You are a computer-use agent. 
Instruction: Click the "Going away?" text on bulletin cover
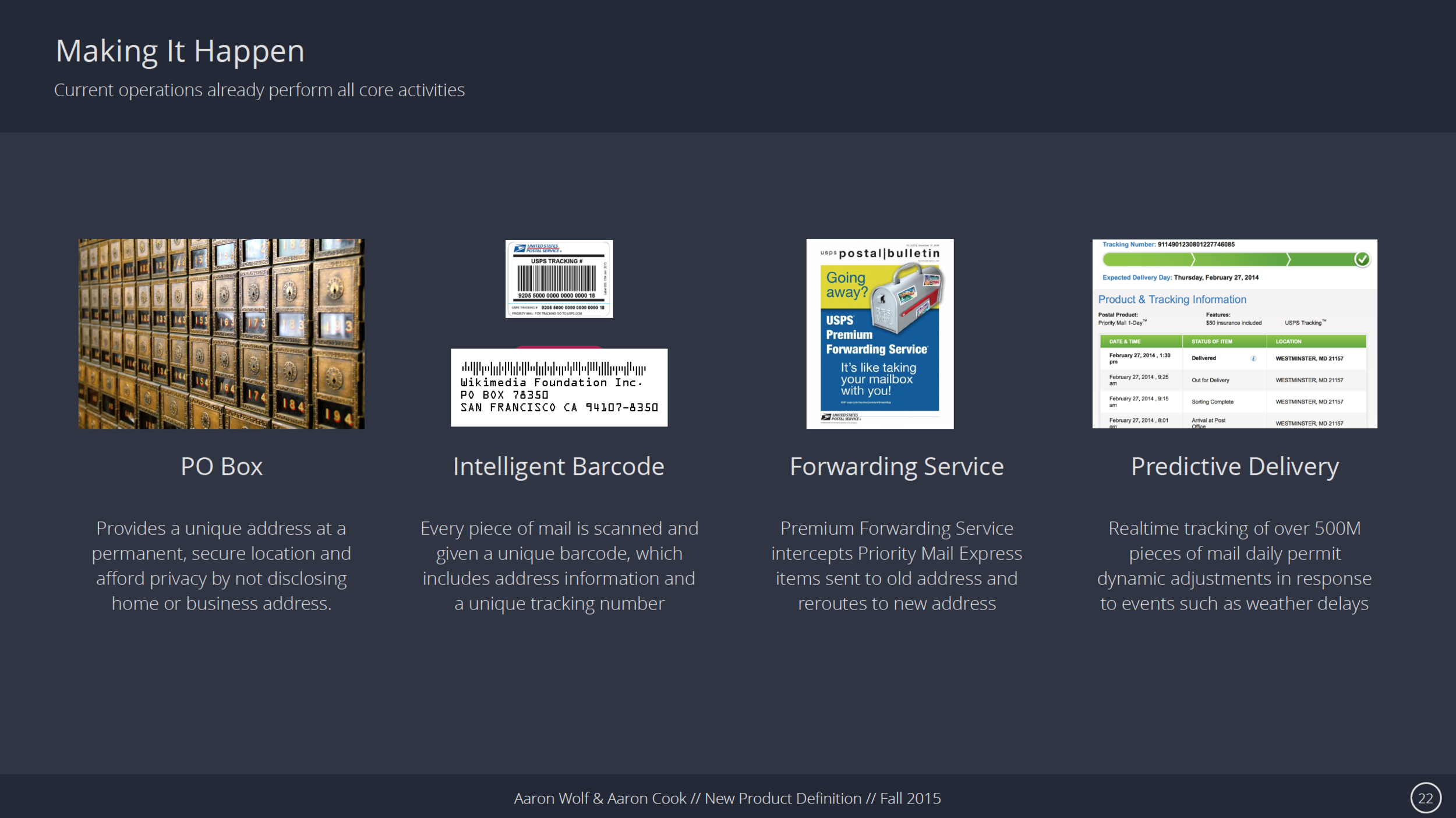847,285
